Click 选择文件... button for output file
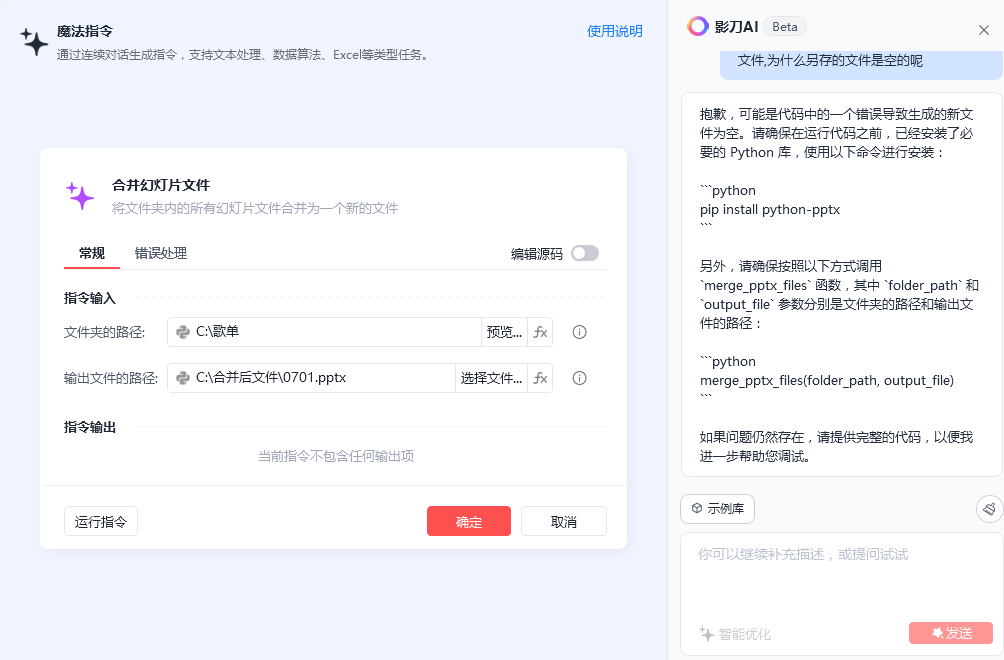This screenshot has height=660, width=1004. (x=491, y=378)
